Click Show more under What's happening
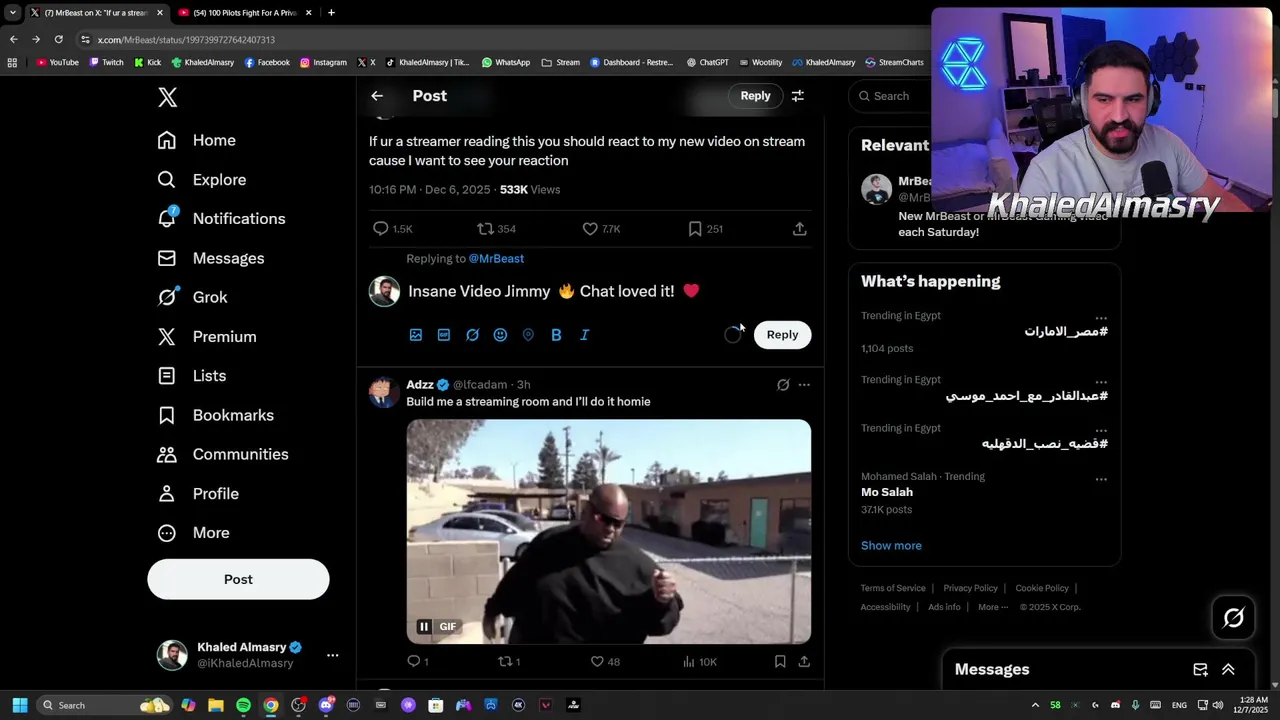1280x720 pixels. click(x=891, y=546)
